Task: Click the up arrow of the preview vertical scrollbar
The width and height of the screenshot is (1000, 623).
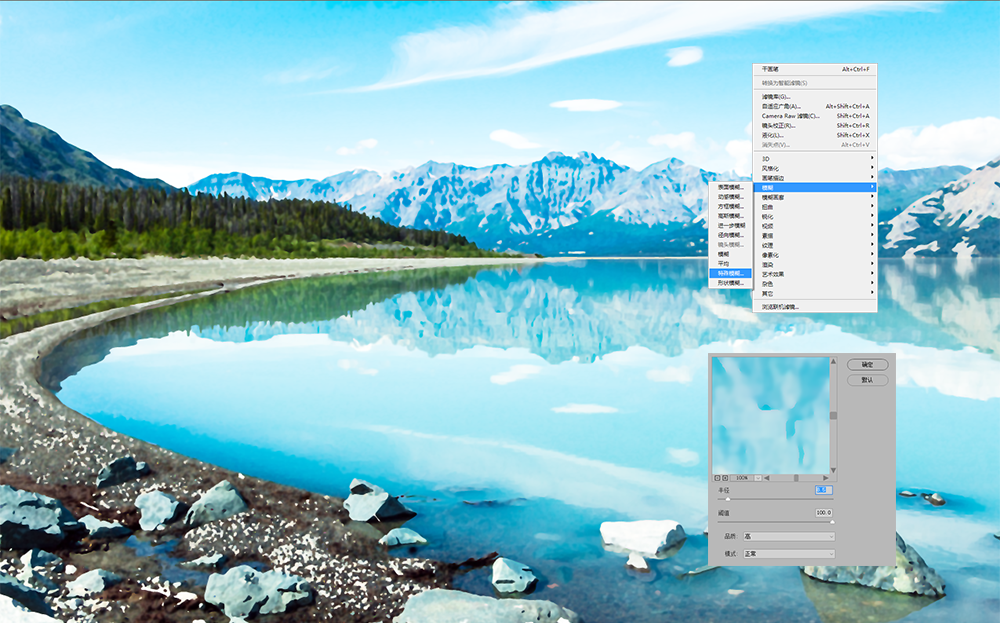Action: [x=833, y=361]
